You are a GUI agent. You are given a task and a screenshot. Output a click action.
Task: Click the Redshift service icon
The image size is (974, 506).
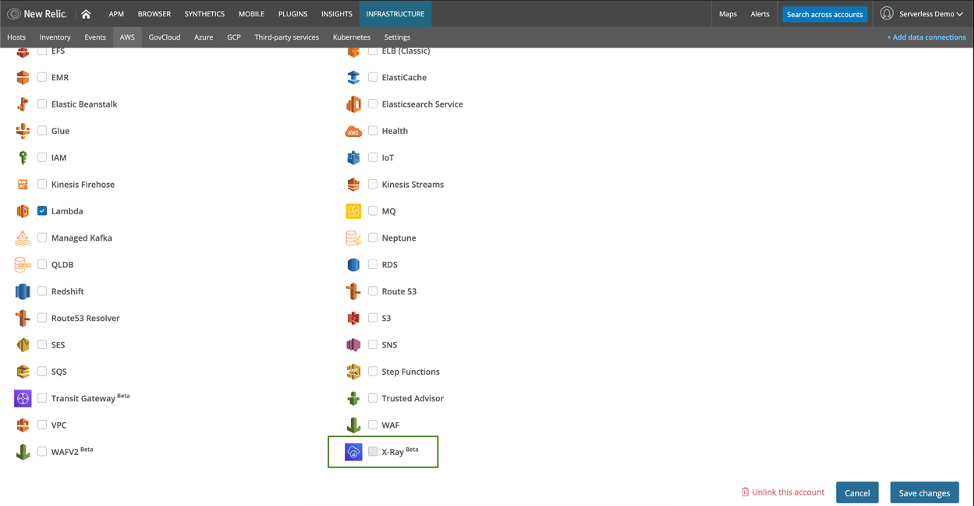23,291
